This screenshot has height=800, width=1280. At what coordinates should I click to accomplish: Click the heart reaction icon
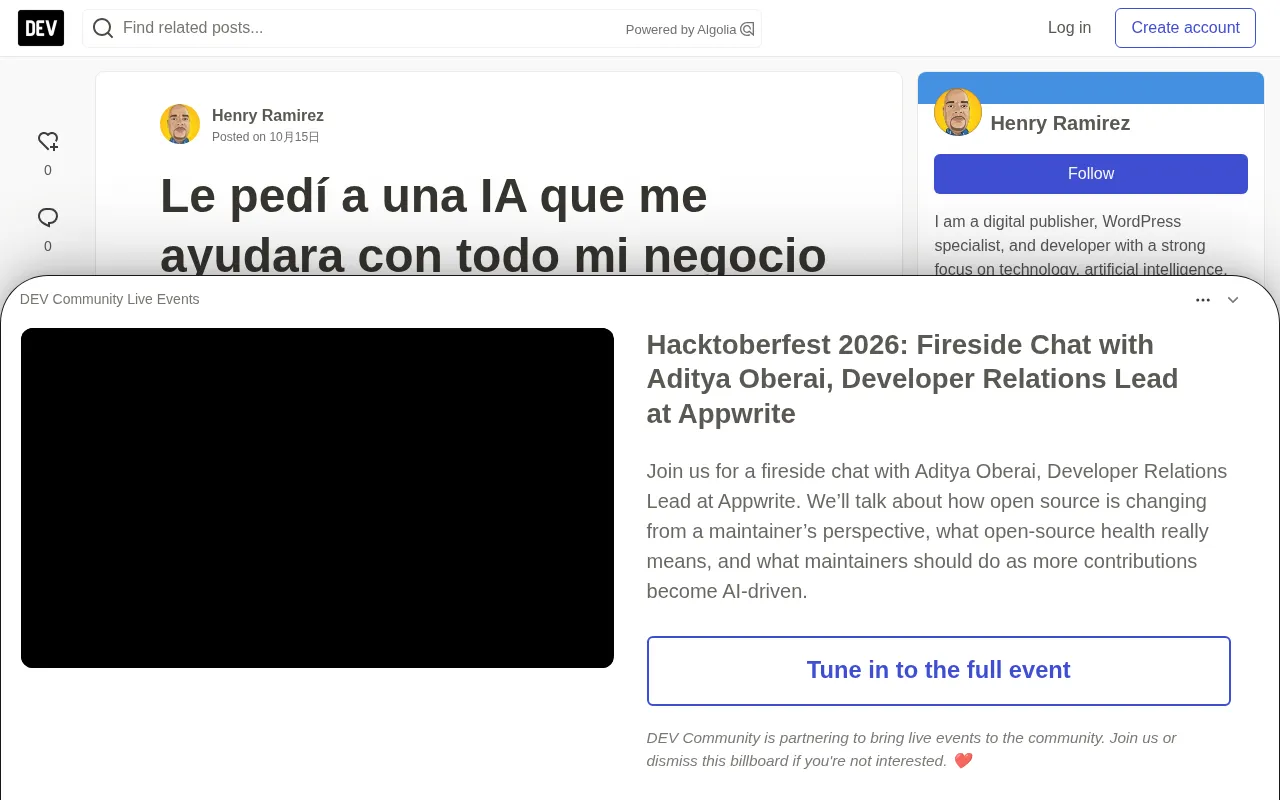point(48,141)
